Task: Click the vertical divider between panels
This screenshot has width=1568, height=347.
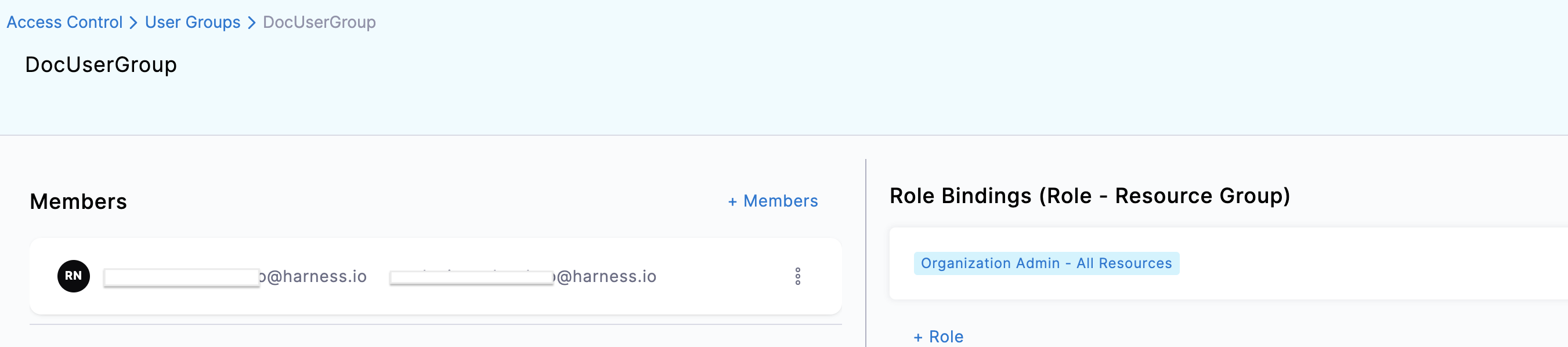Action: pyautogui.click(x=866, y=253)
